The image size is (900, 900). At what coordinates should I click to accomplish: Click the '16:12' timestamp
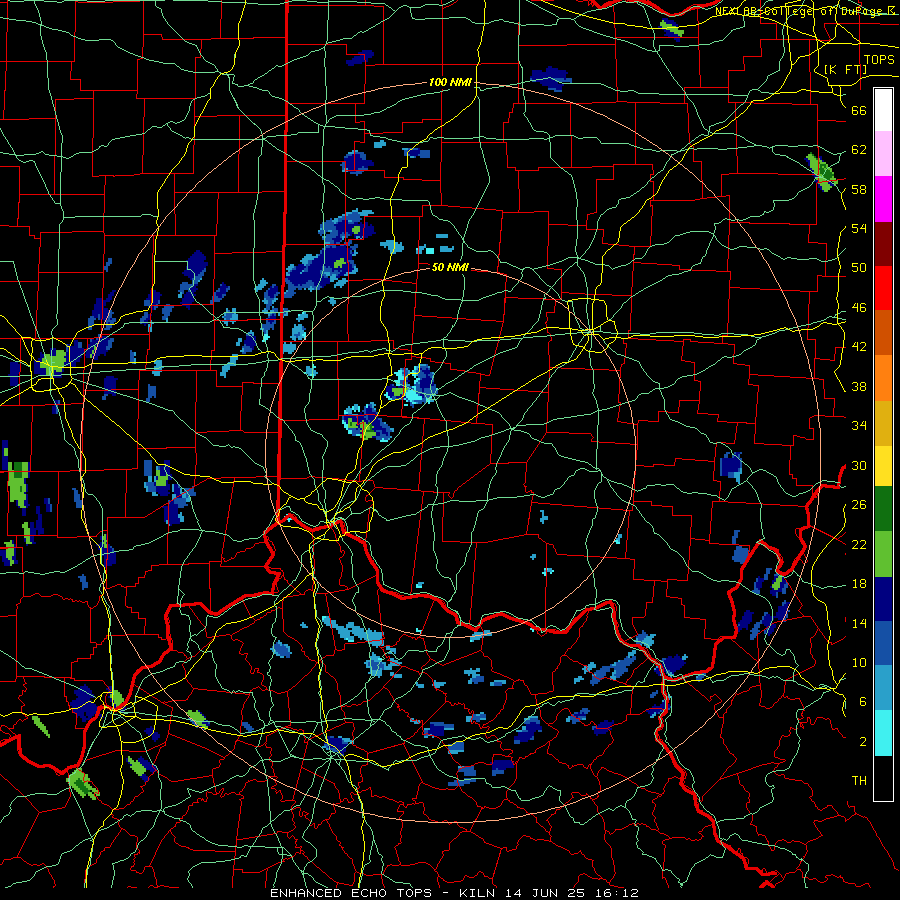616,893
